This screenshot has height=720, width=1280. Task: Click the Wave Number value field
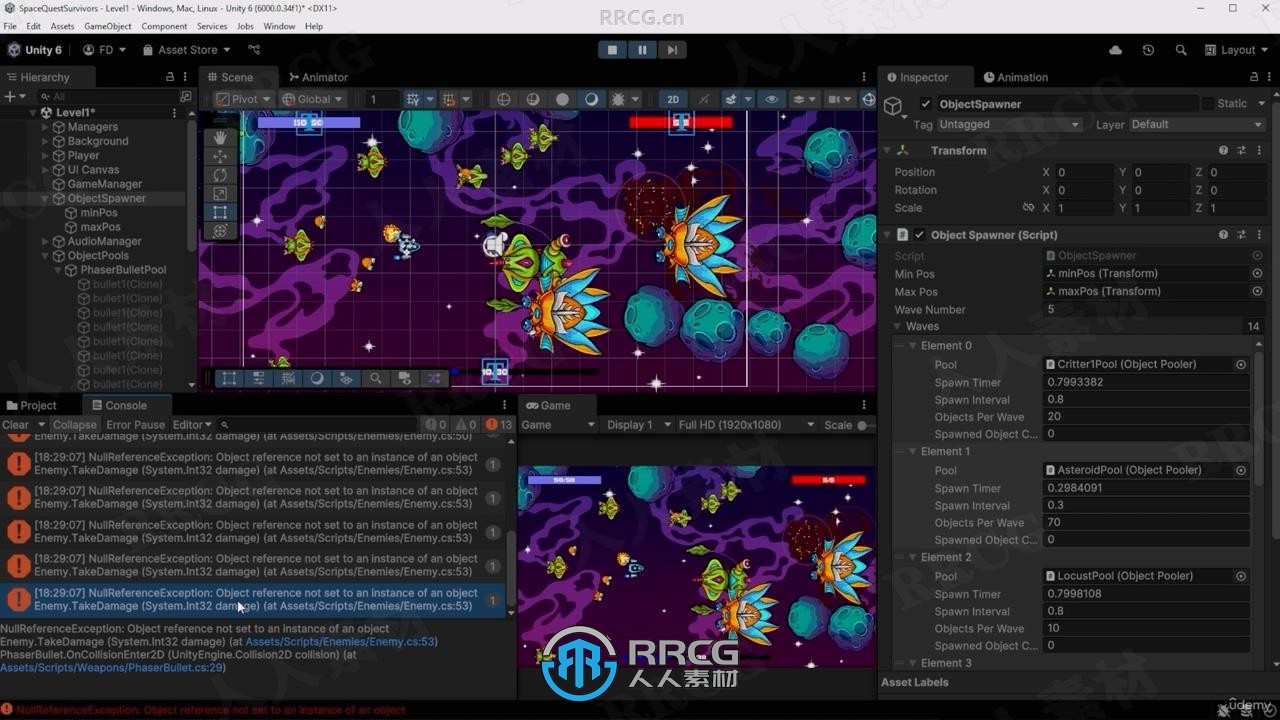[1154, 310]
